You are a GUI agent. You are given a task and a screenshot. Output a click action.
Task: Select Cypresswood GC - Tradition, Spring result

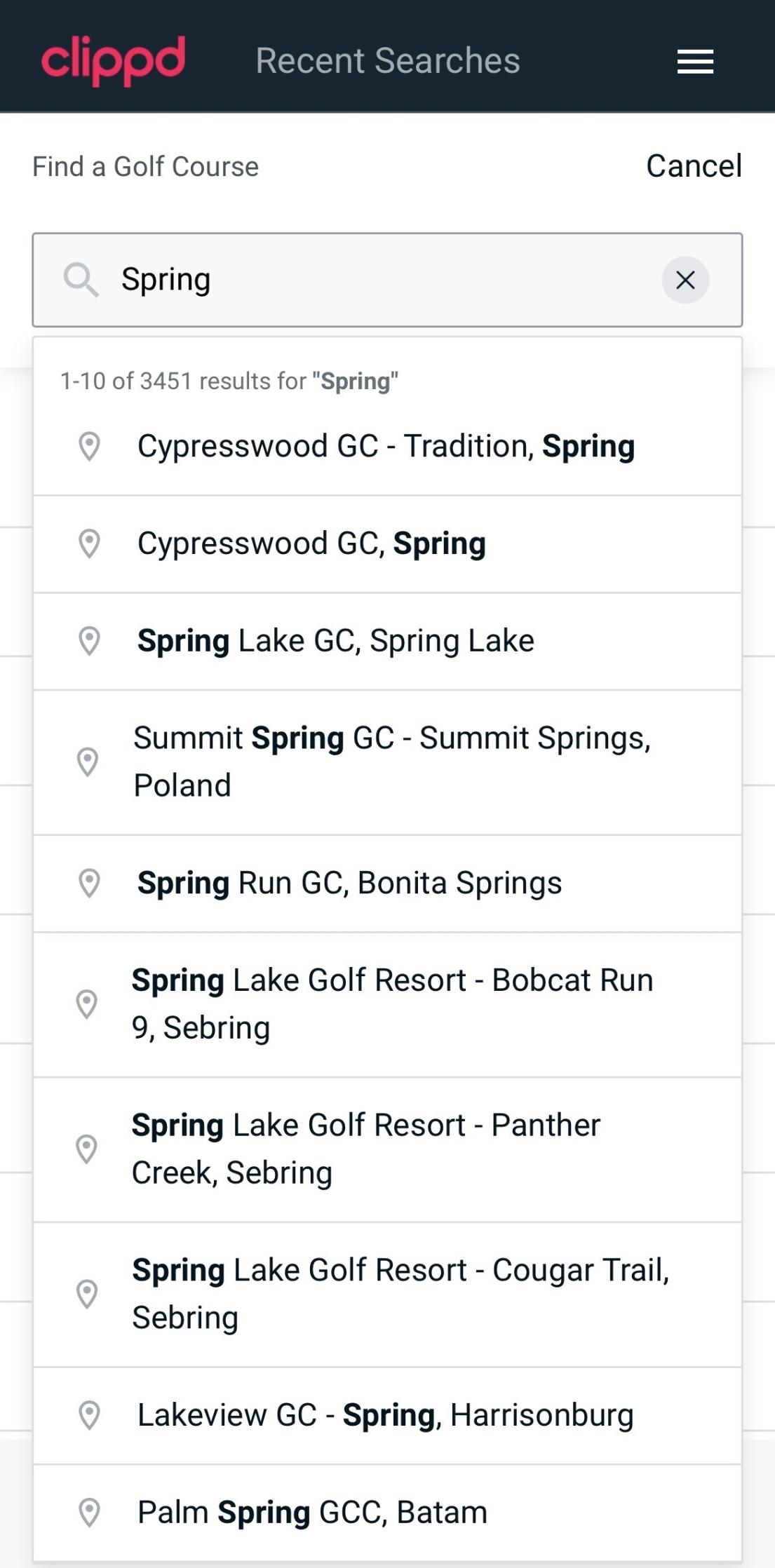[x=386, y=447]
